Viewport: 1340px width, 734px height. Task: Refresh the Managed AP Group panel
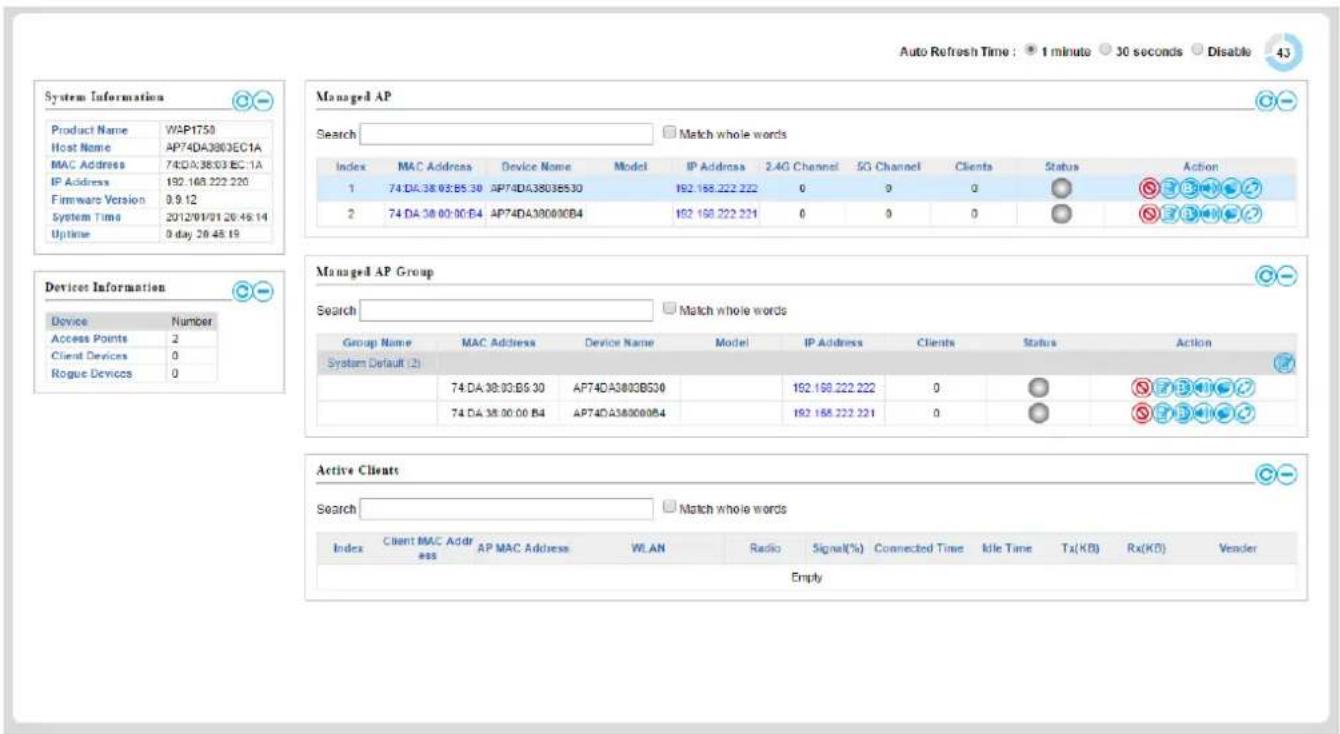(1267, 277)
